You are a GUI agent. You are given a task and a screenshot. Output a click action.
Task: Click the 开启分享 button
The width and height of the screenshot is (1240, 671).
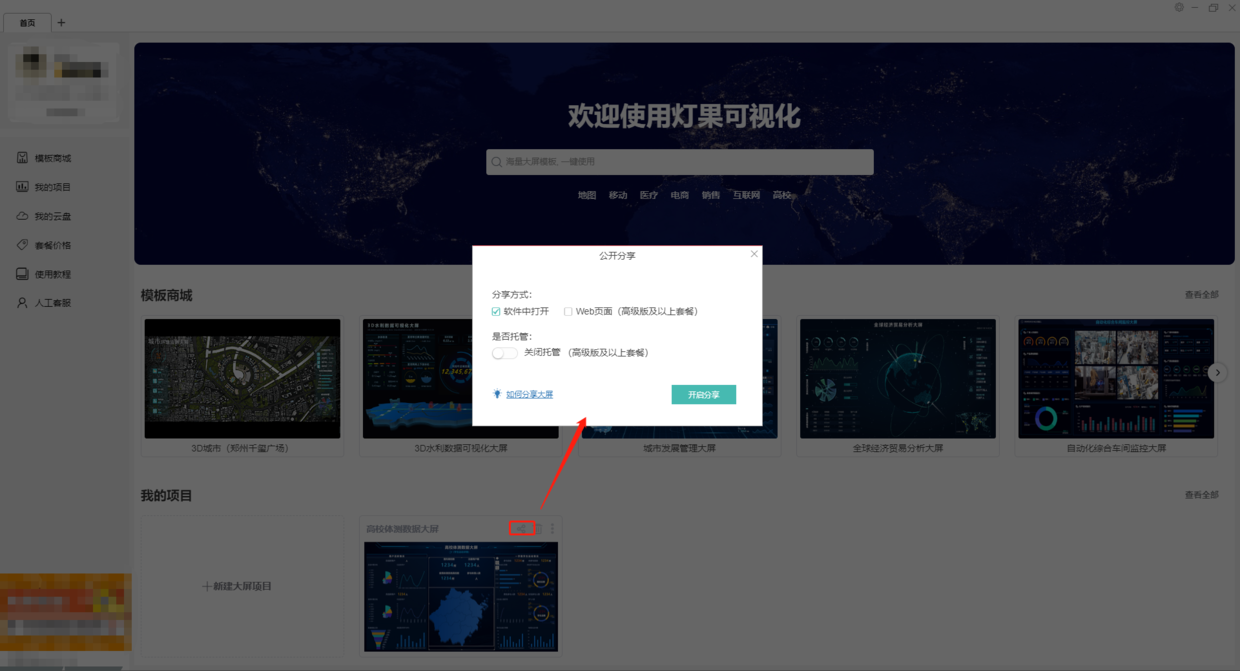pos(704,395)
